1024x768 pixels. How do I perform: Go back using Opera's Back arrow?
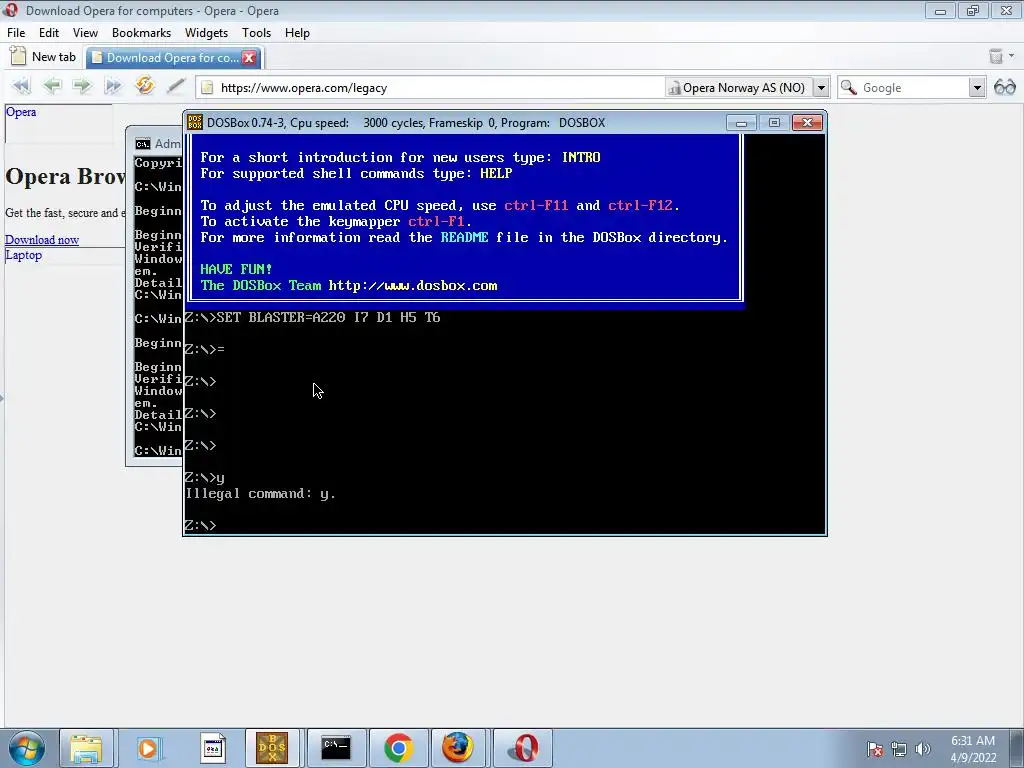(x=52, y=87)
